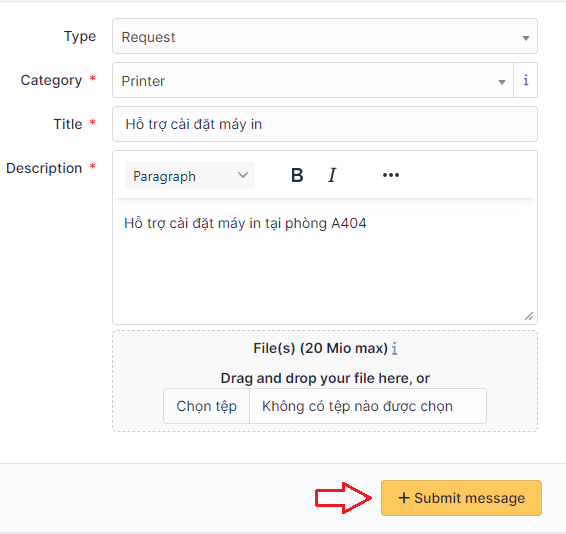Toggle Bold formatting in description editor

pos(297,175)
